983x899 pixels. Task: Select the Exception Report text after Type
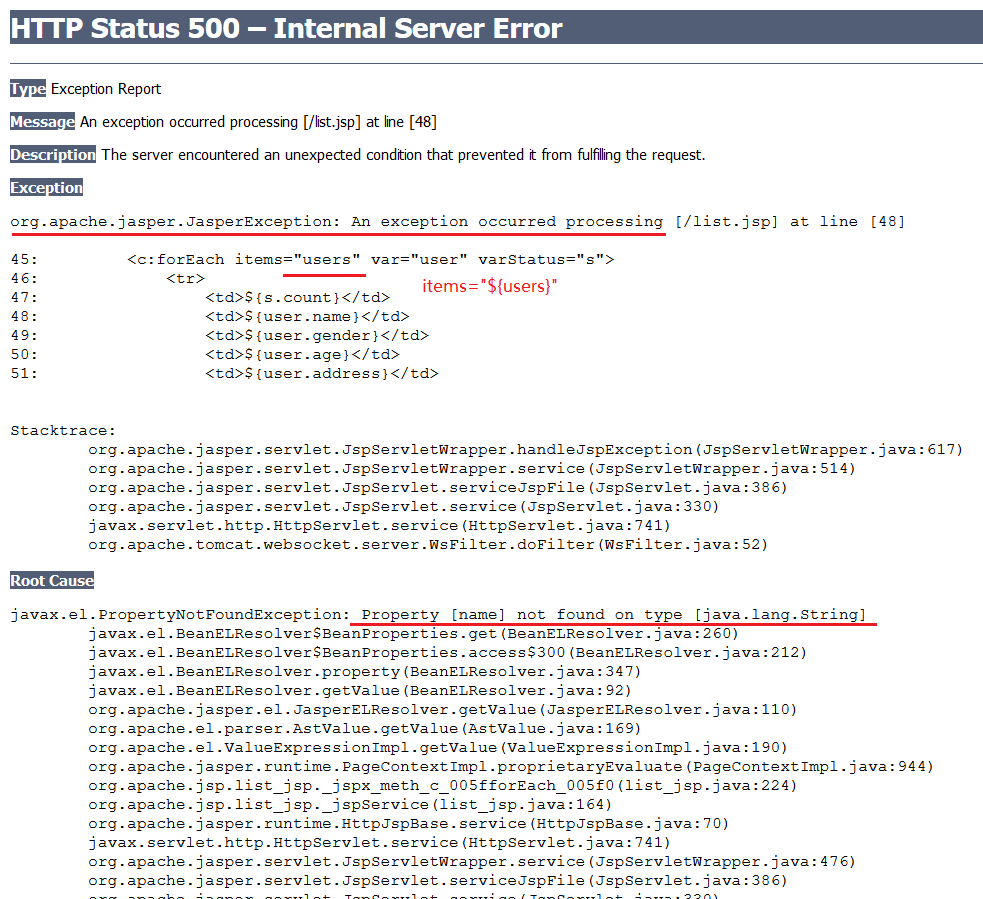click(109, 88)
